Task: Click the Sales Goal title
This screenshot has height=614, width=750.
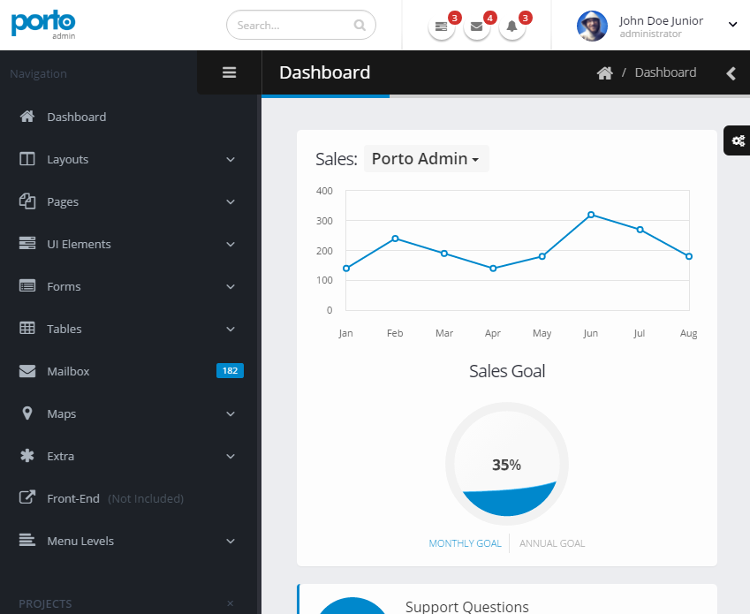Action: (x=507, y=371)
